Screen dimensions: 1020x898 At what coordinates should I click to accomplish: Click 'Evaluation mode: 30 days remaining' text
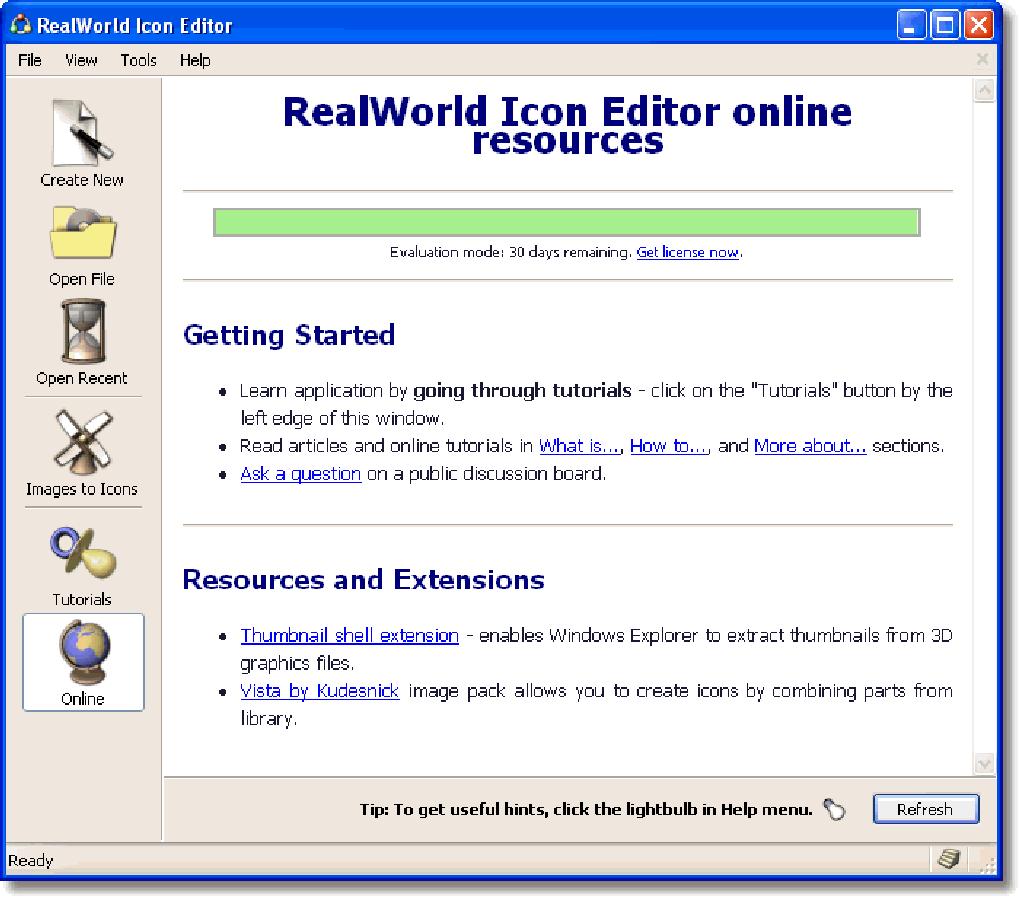coord(511,252)
